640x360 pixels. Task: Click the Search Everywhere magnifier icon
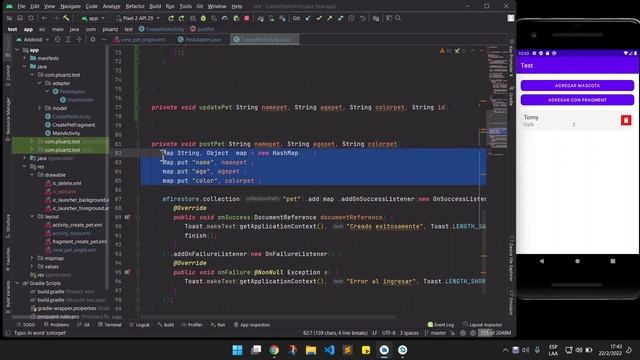point(398,18)
